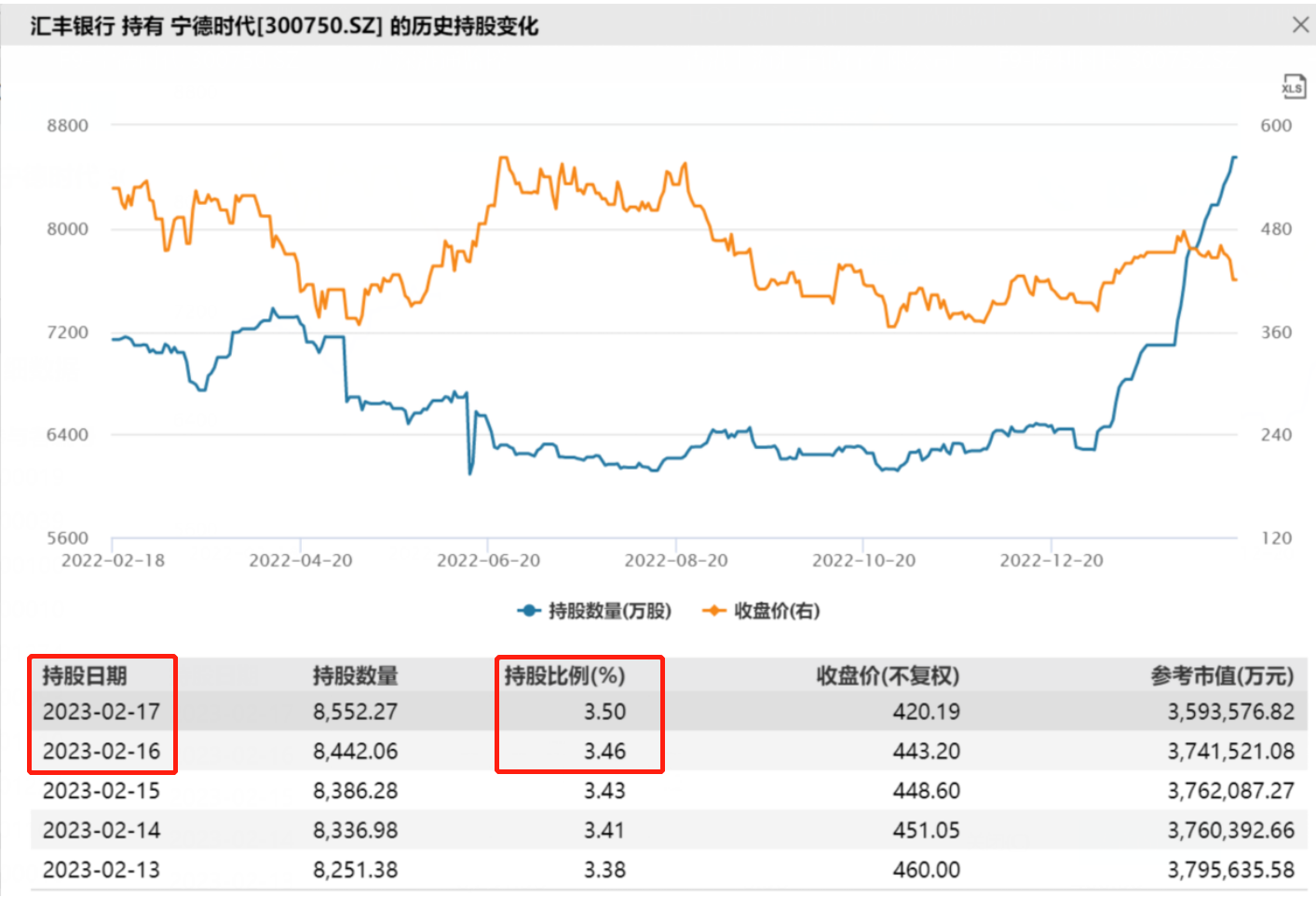Sort by the 参考市值(万元) column header
Viewport: 1316px width, 897px height.
coord(1222,676)
